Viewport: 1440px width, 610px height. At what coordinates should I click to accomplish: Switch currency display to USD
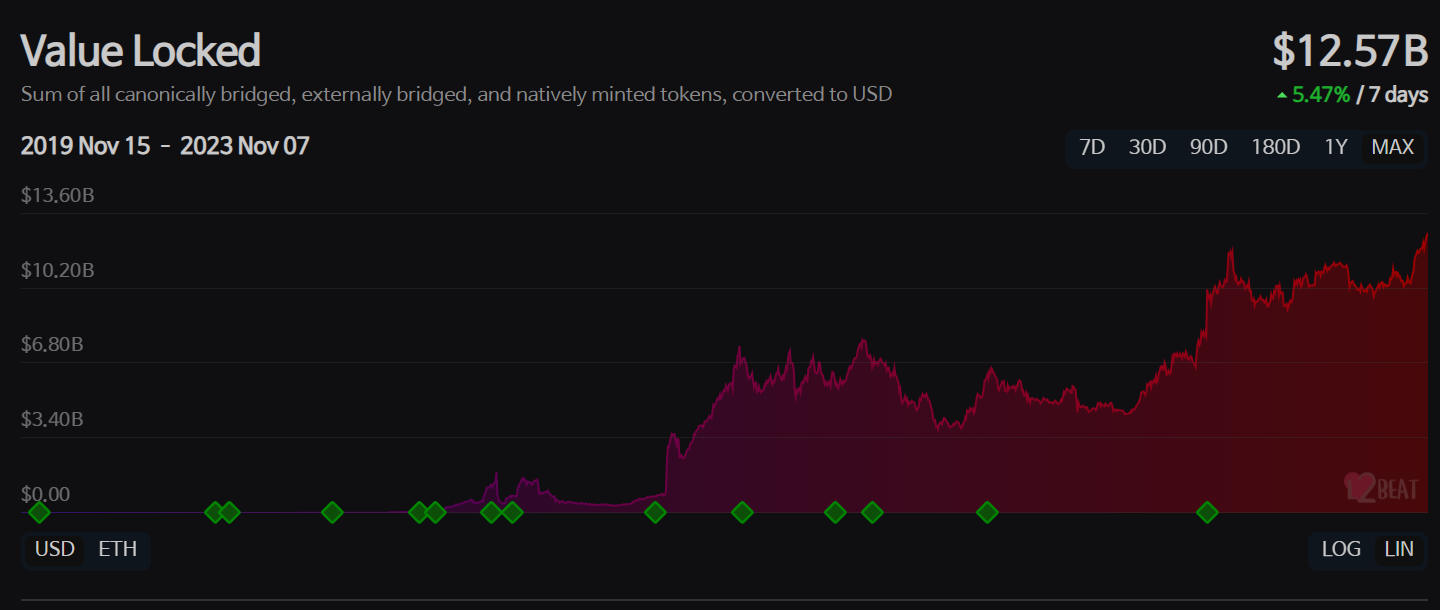pos(55,549)
